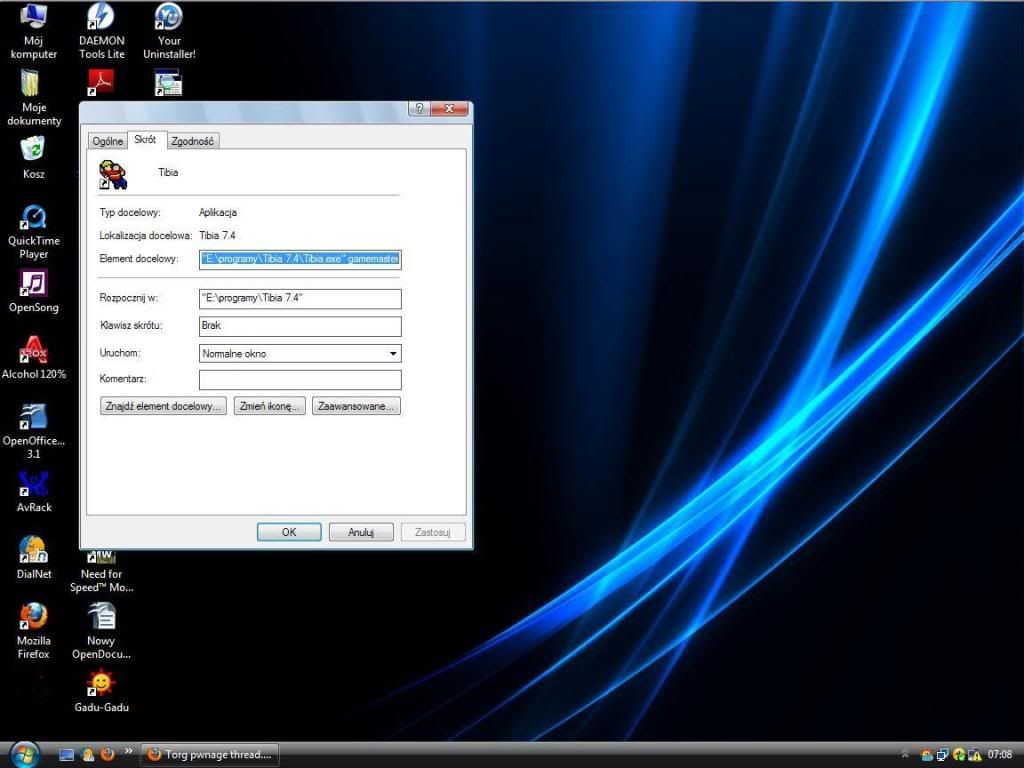Viewport: 1024px width, 768px height.
Task: Select the OpenOffice 3.1 desktop icon
Action: pos(33,431)
